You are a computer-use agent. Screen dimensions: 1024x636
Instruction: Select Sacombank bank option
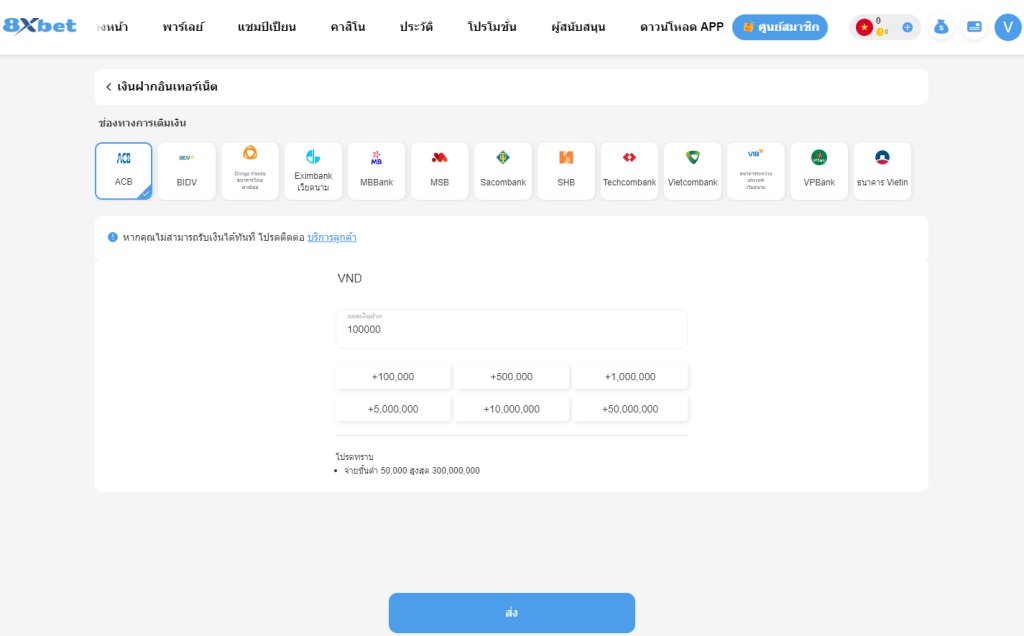(x=503, y=170)
